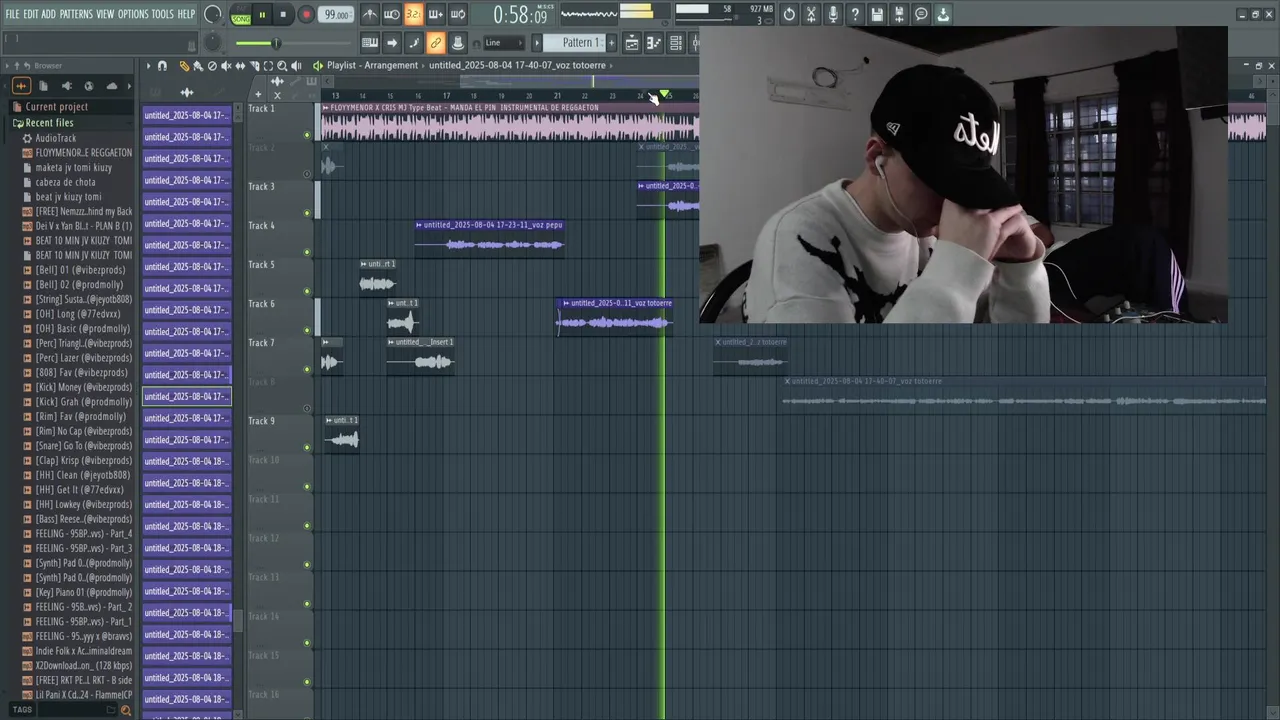Click the microphone recording icon in top toolbar
This screenshot has width=1280, height=720.
coord(833,14)
